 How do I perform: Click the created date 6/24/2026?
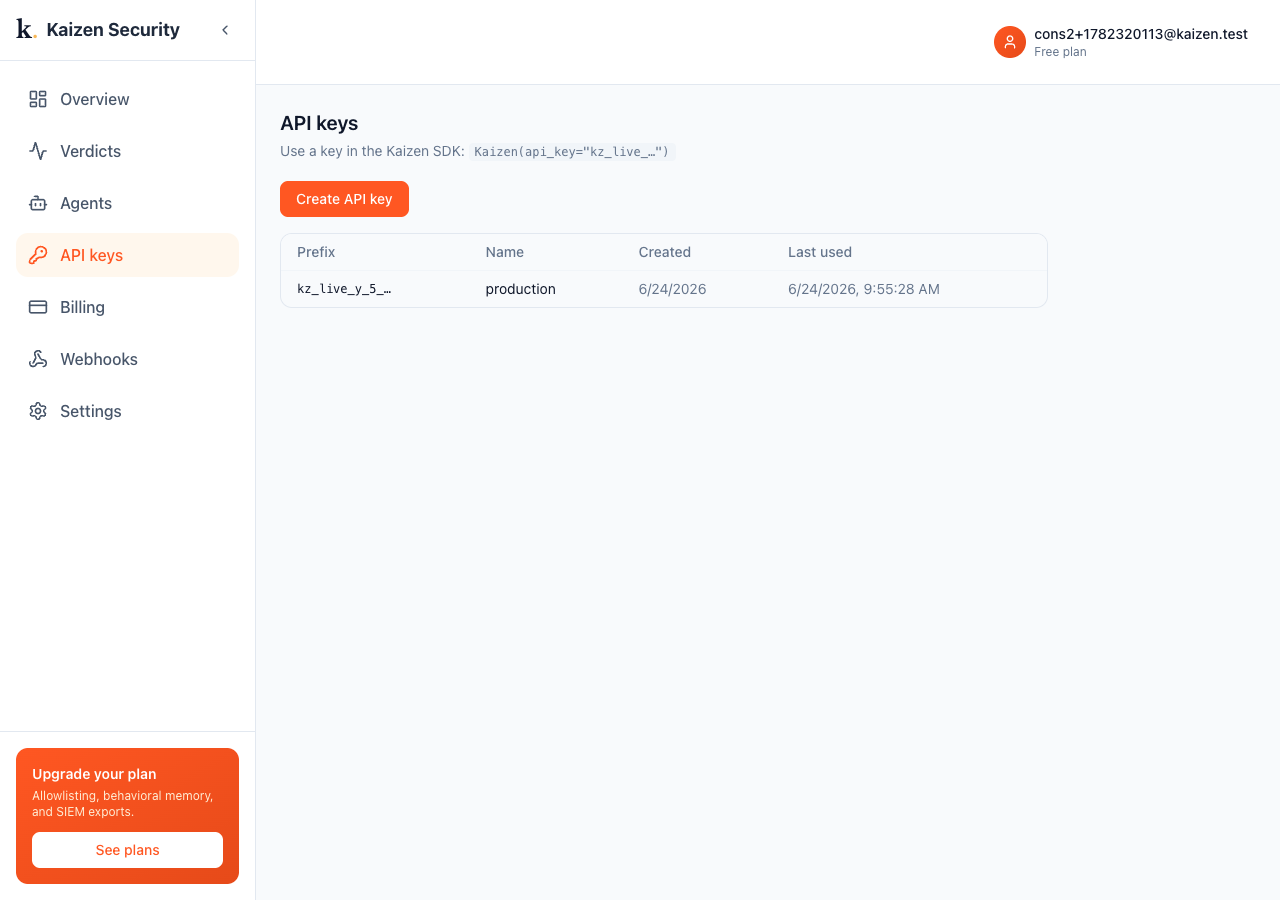click(673, 289)
